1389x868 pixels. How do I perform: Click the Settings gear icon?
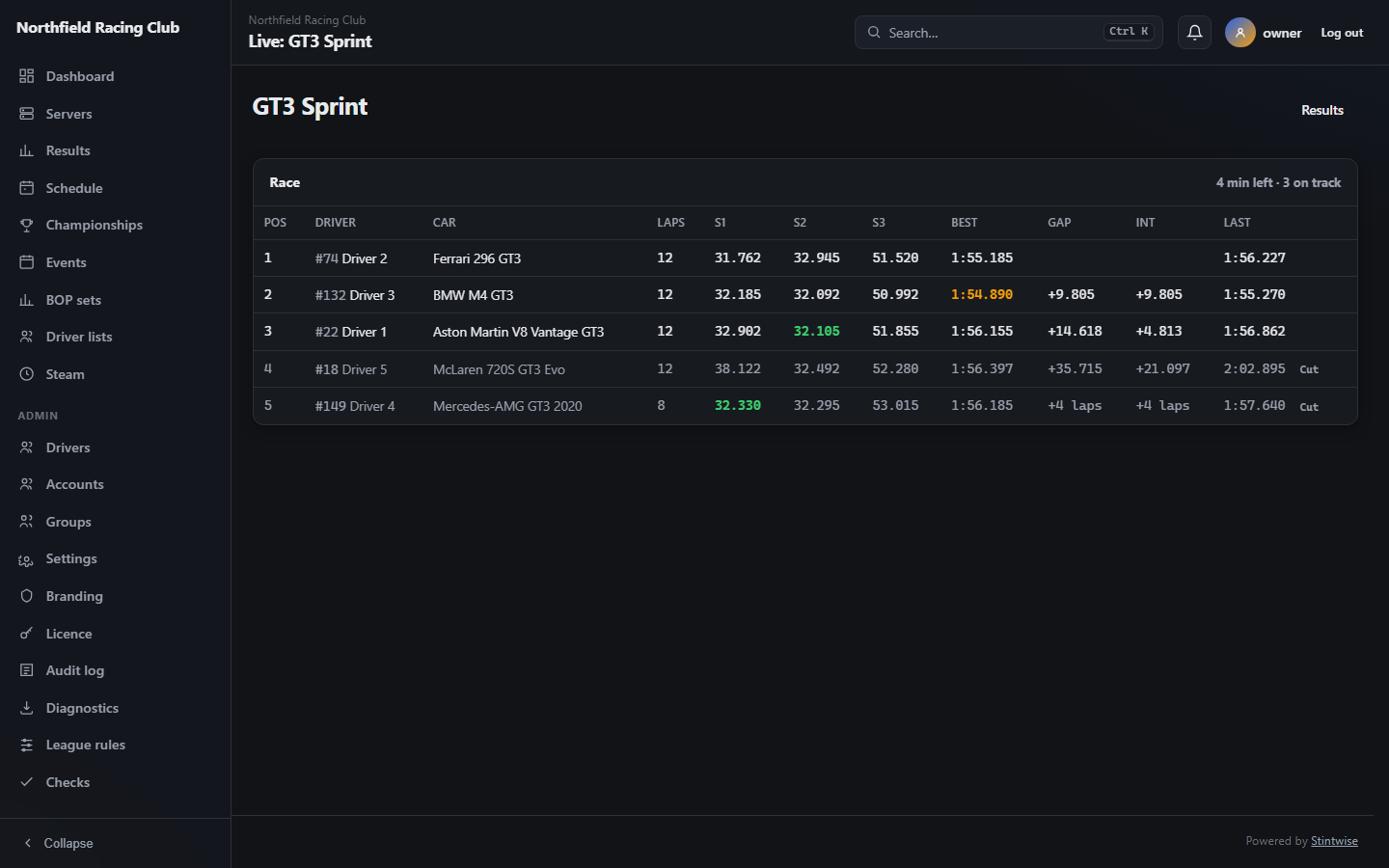(x=27, y=559)
